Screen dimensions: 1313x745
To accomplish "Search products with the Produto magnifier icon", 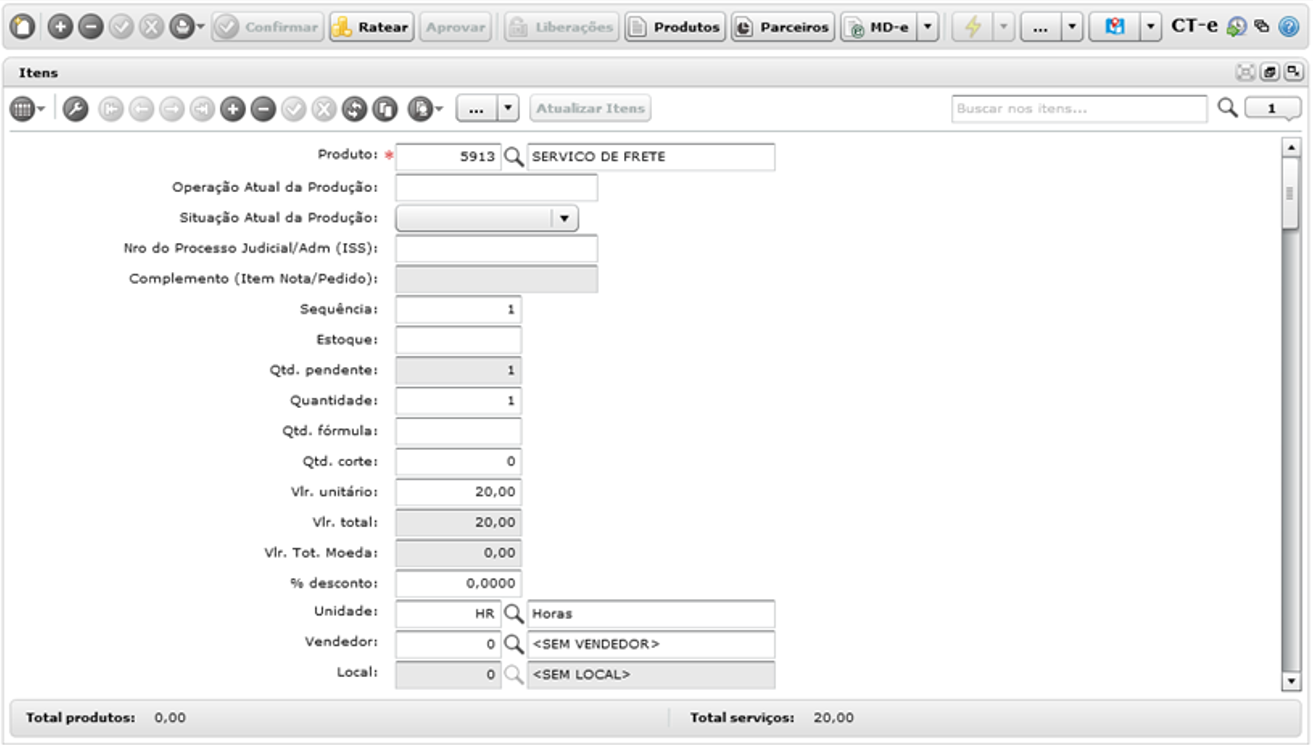I will (x=513, y=157).
